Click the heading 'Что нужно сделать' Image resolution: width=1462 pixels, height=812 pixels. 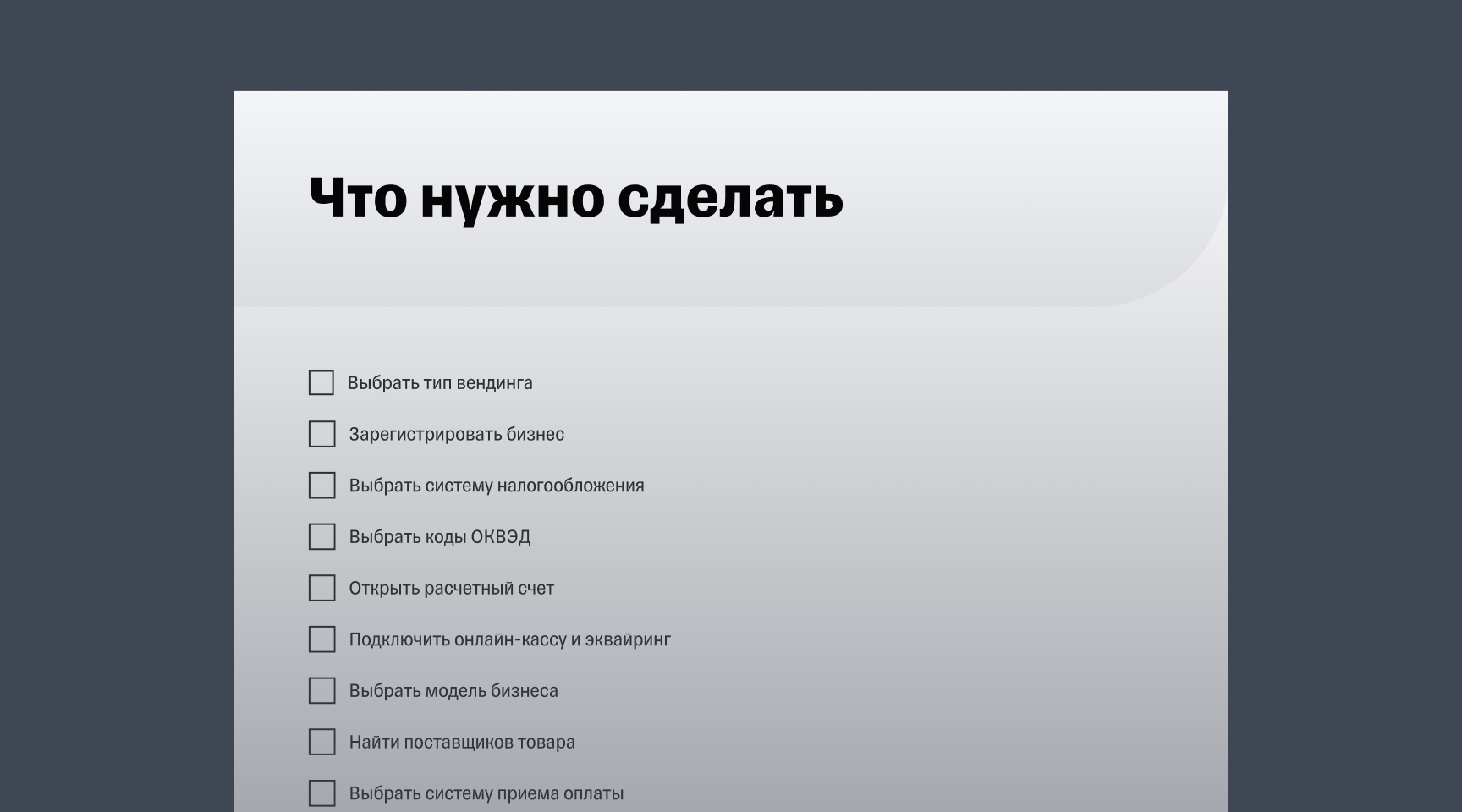coord(574,199)
